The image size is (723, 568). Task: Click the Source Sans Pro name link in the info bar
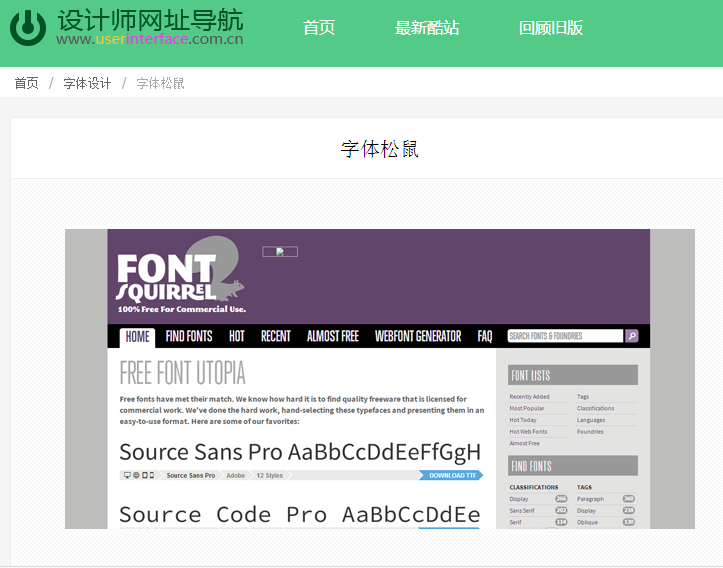190,475
